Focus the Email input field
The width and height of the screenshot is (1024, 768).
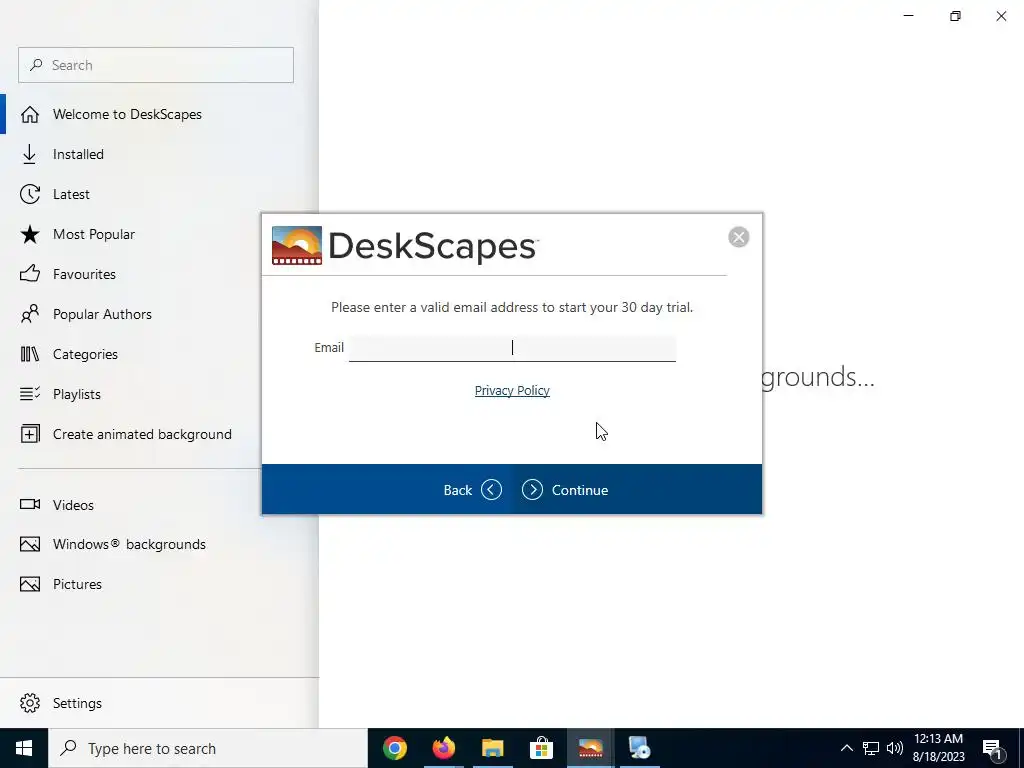click(x=512, y=348)
